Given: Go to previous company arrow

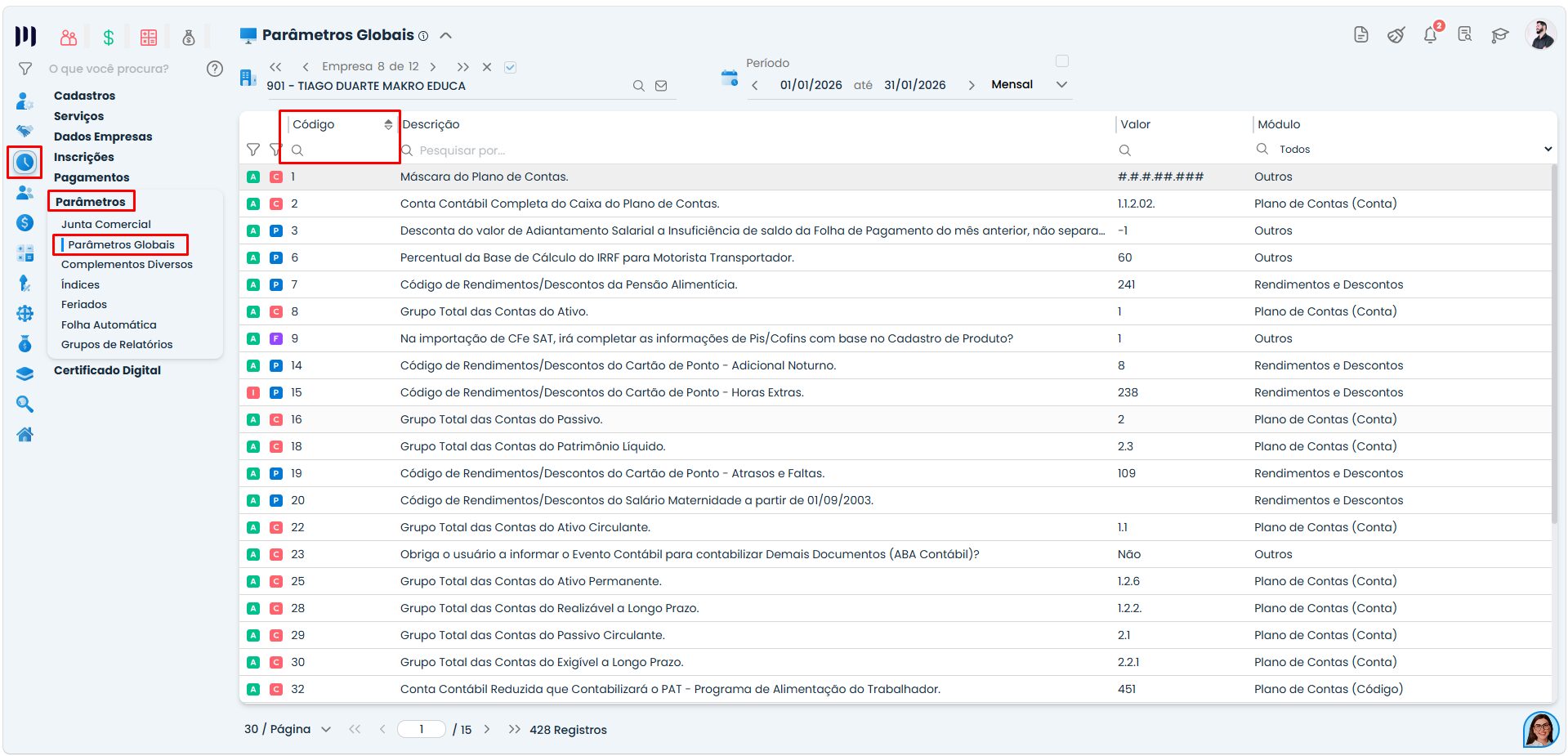Looking at the screenshot, I should pos(306,67).
